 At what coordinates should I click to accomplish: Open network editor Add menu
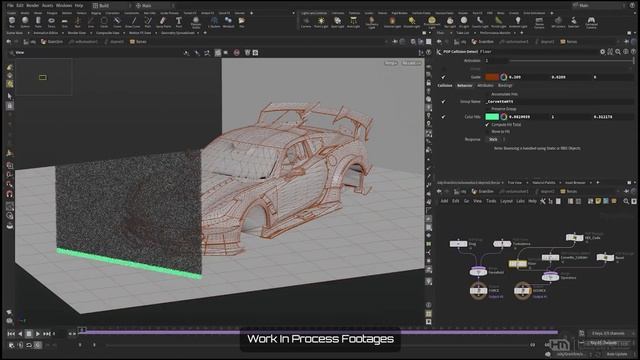click(x=444, y=201)
